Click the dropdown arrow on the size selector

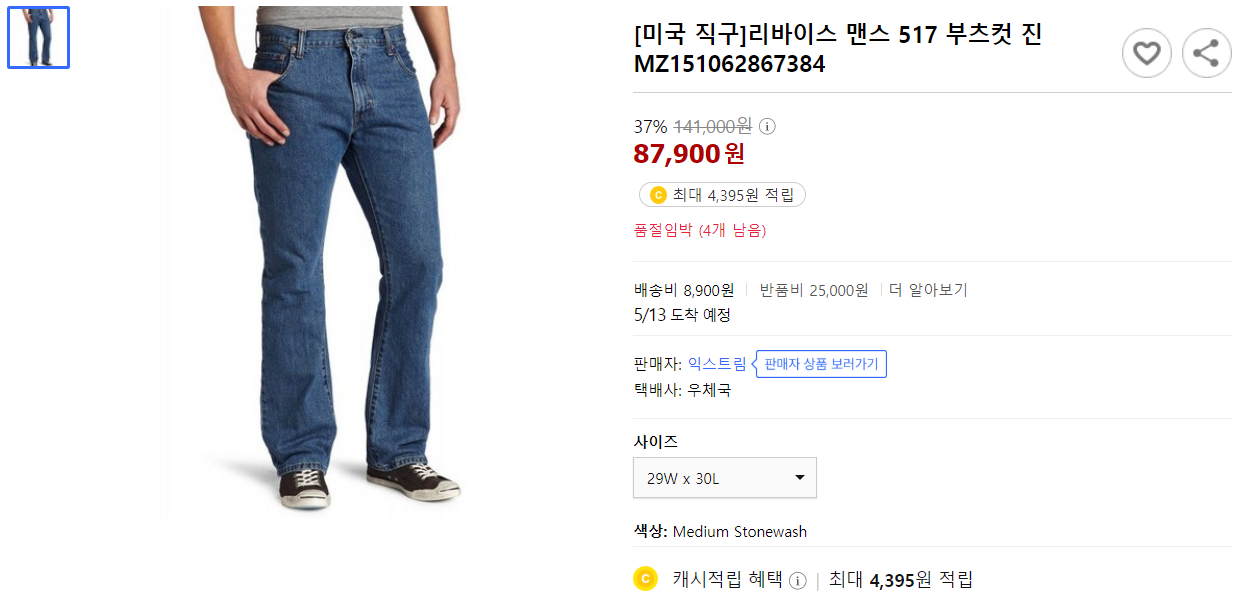[x=799, y=478]
